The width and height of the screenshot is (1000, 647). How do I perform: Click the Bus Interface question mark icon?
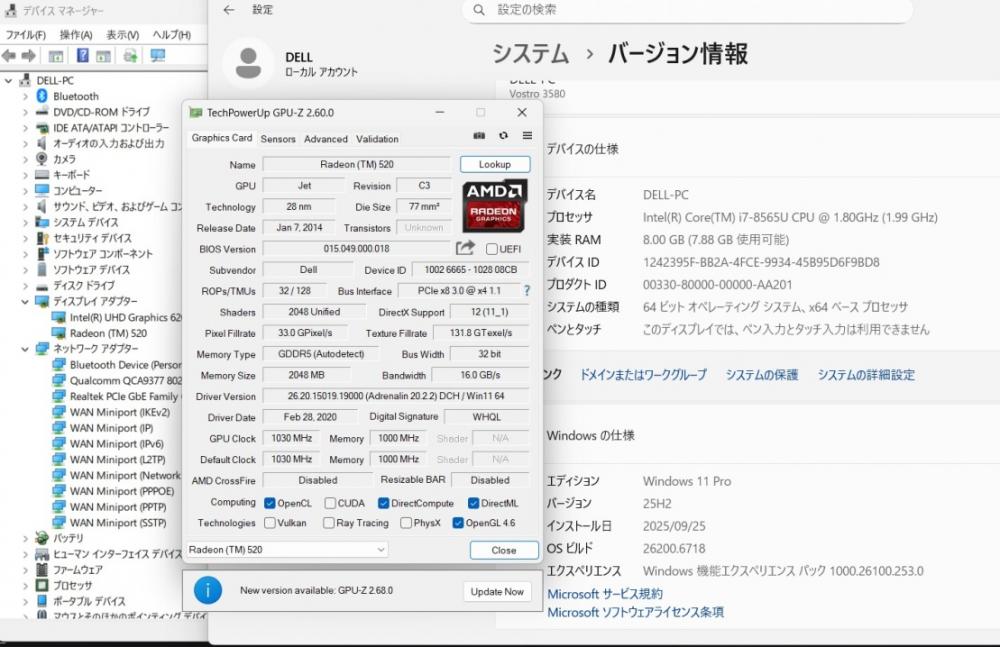(x=528, y=291)
